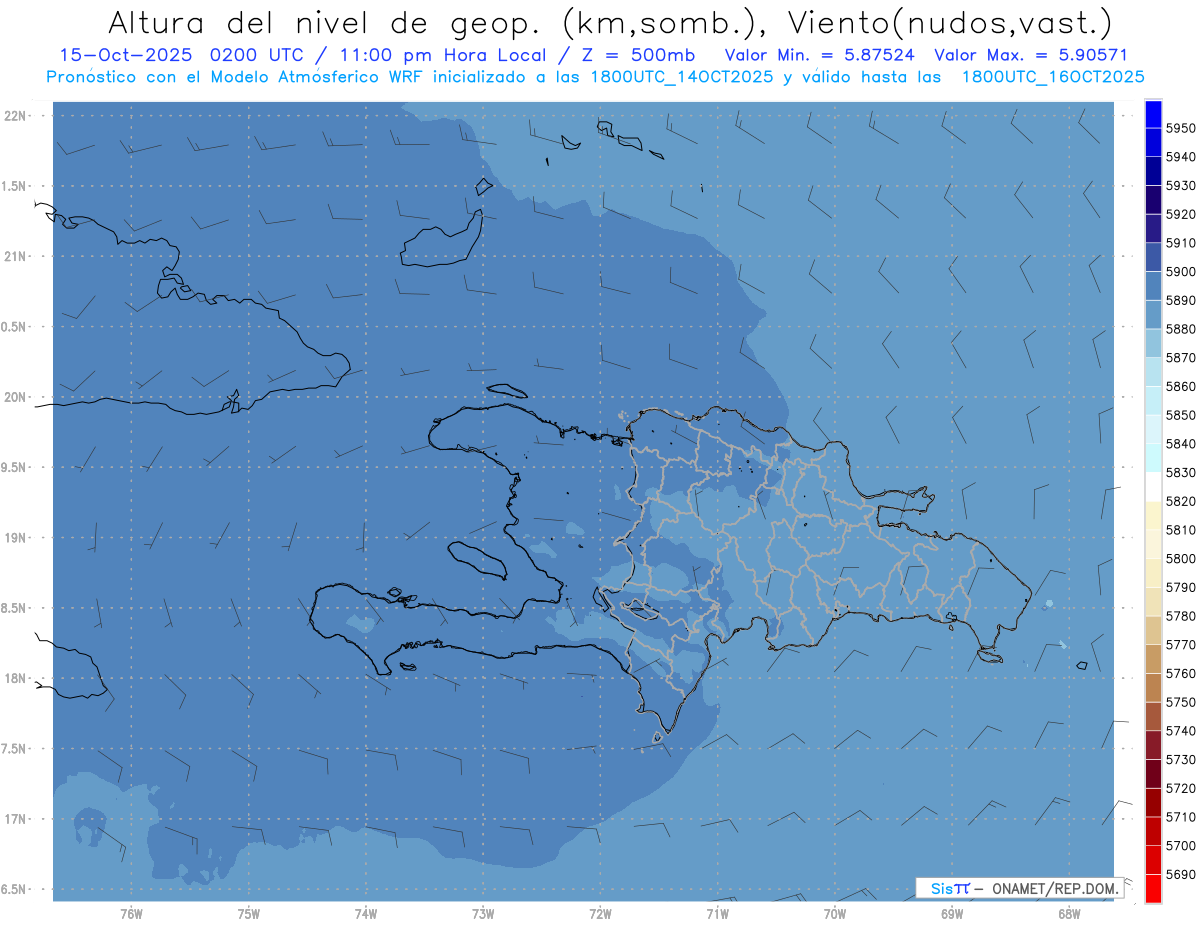
Task: Select the '15-Oct-2025' date text
Action: click(127, 55)
